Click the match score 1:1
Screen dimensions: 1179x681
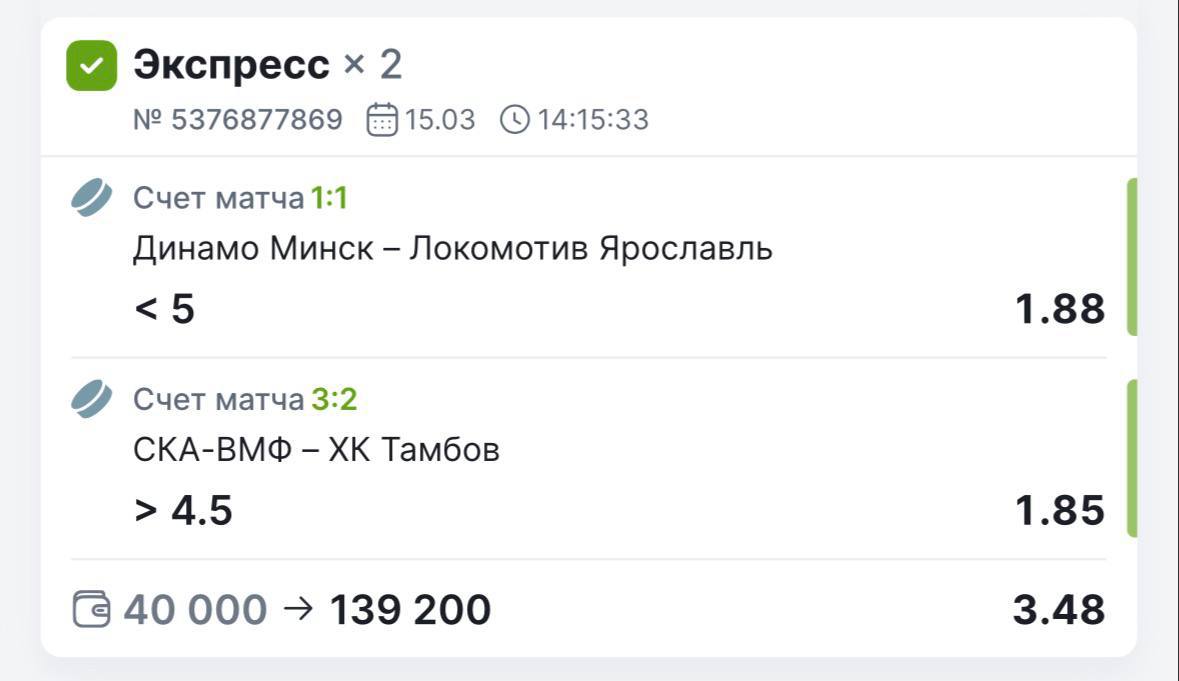(x=329, y=199)
